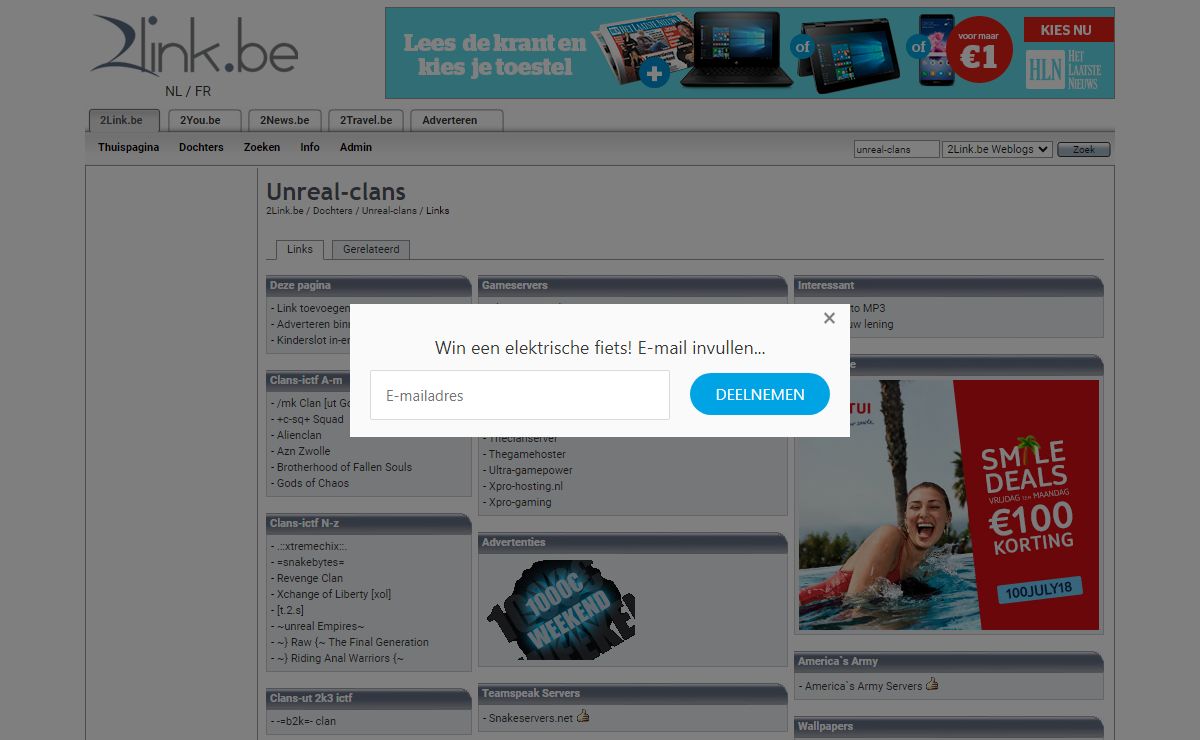The width and height of the screenshot is (1200, 740).
Task: Open the HLN newspaper banner ad
Action: pyautogui.click(x=750, y=53)
